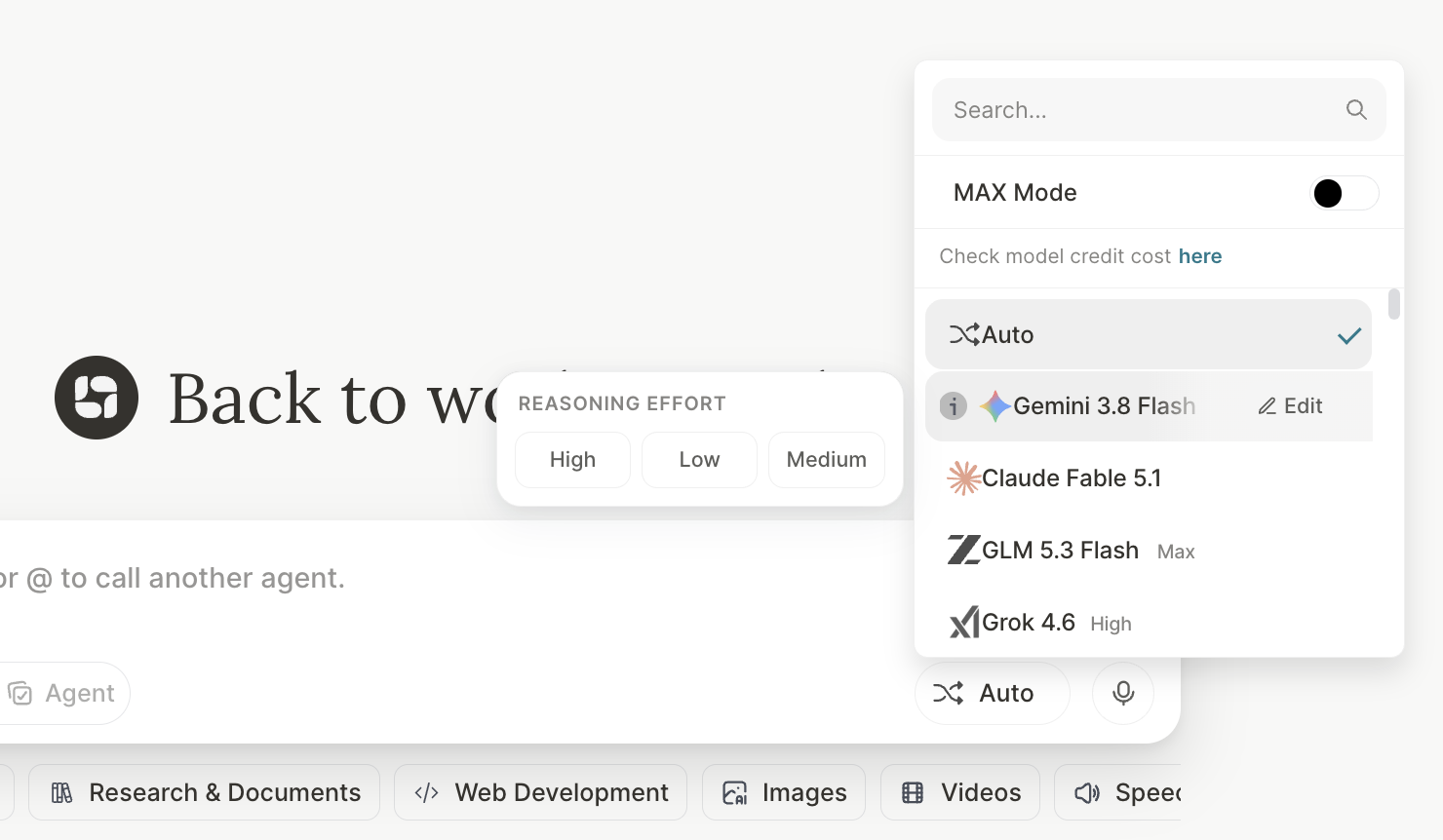Open the Videos category

click(960, 792)
